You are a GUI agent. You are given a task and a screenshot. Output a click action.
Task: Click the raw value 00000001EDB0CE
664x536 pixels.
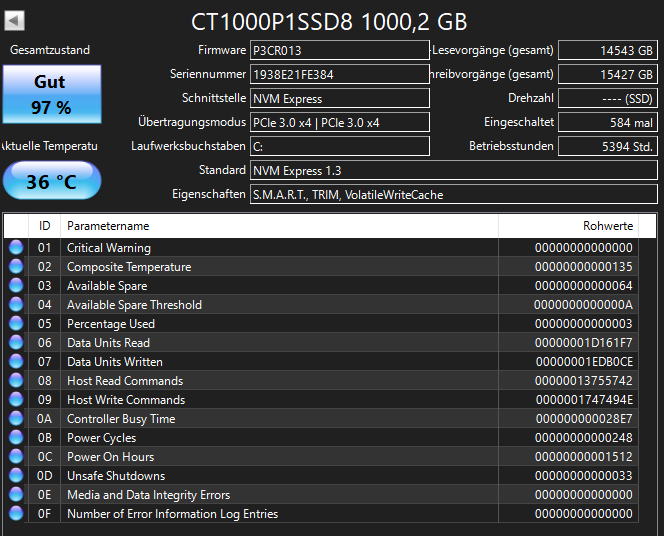pyautogui.click(x=584, y=362)
